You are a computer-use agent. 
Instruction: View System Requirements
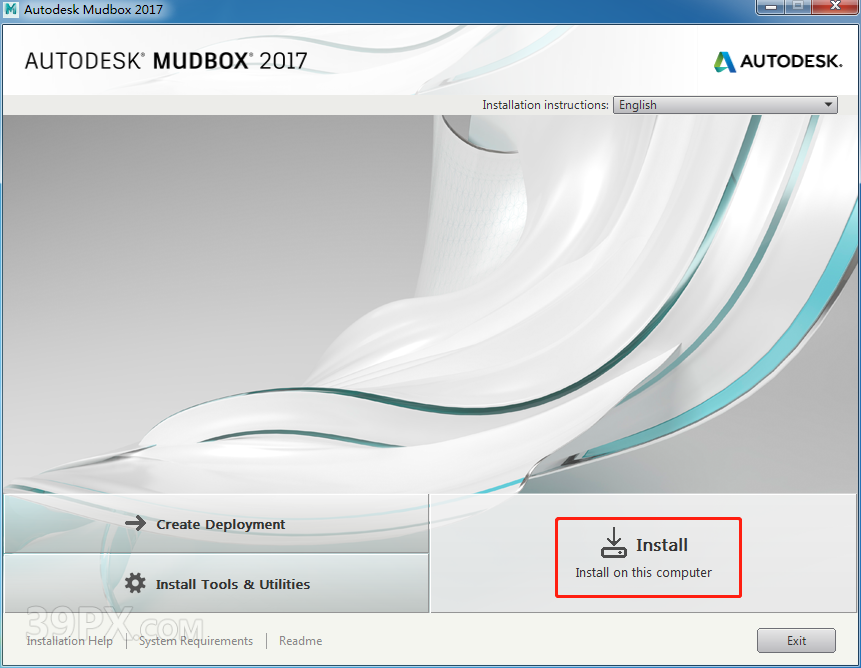coord(195,641)
